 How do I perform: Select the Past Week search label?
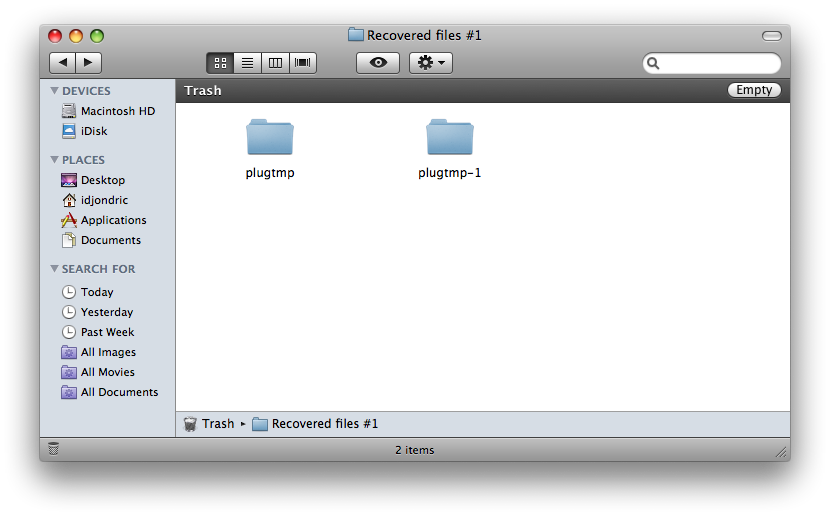[x=107, y=332]
